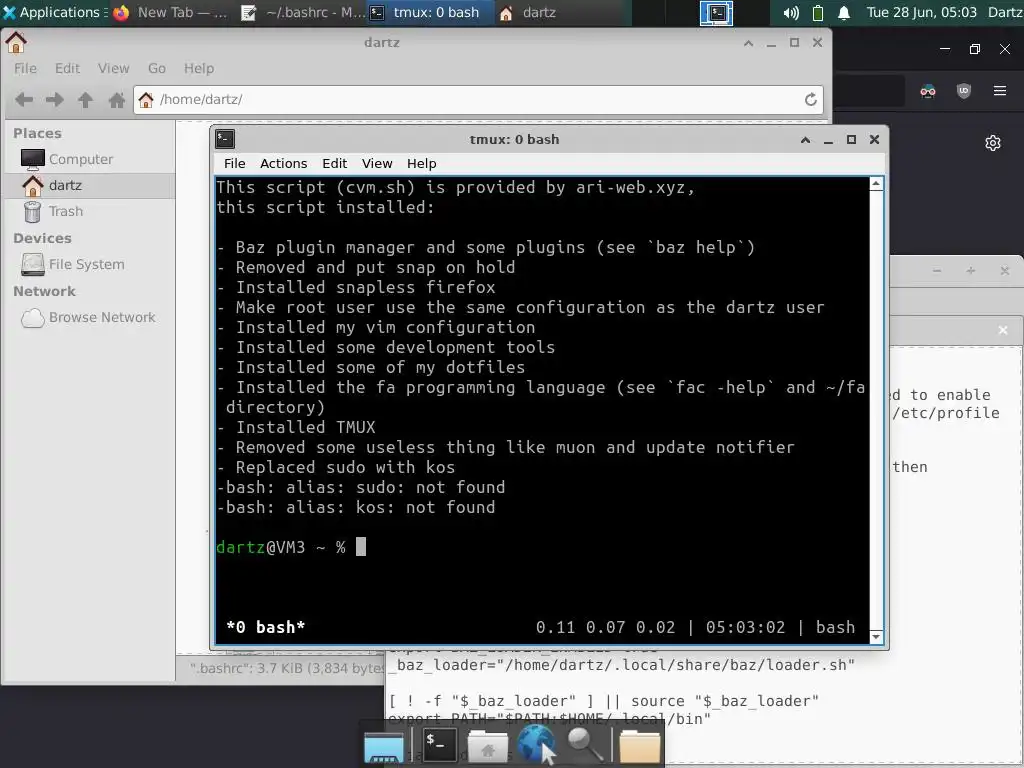Click the clock Tue 28 Jun, 05:03

921,12
